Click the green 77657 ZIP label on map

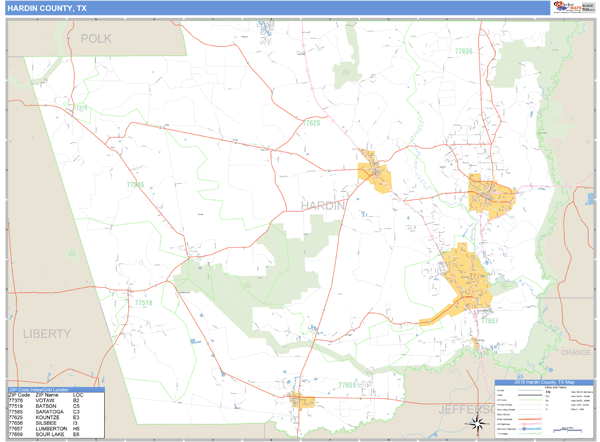(x=489, y=321)
